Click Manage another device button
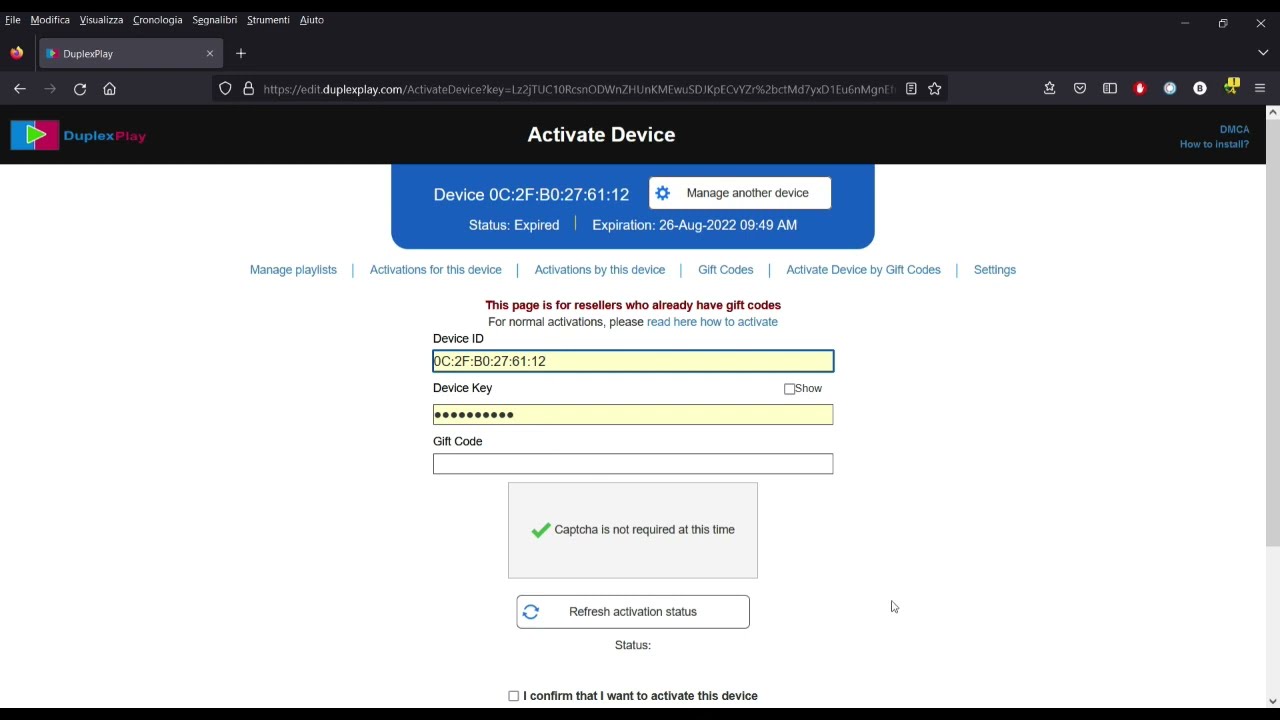Image resolution: width=1280 pixels, height=720 pixels. coord(740,193)
